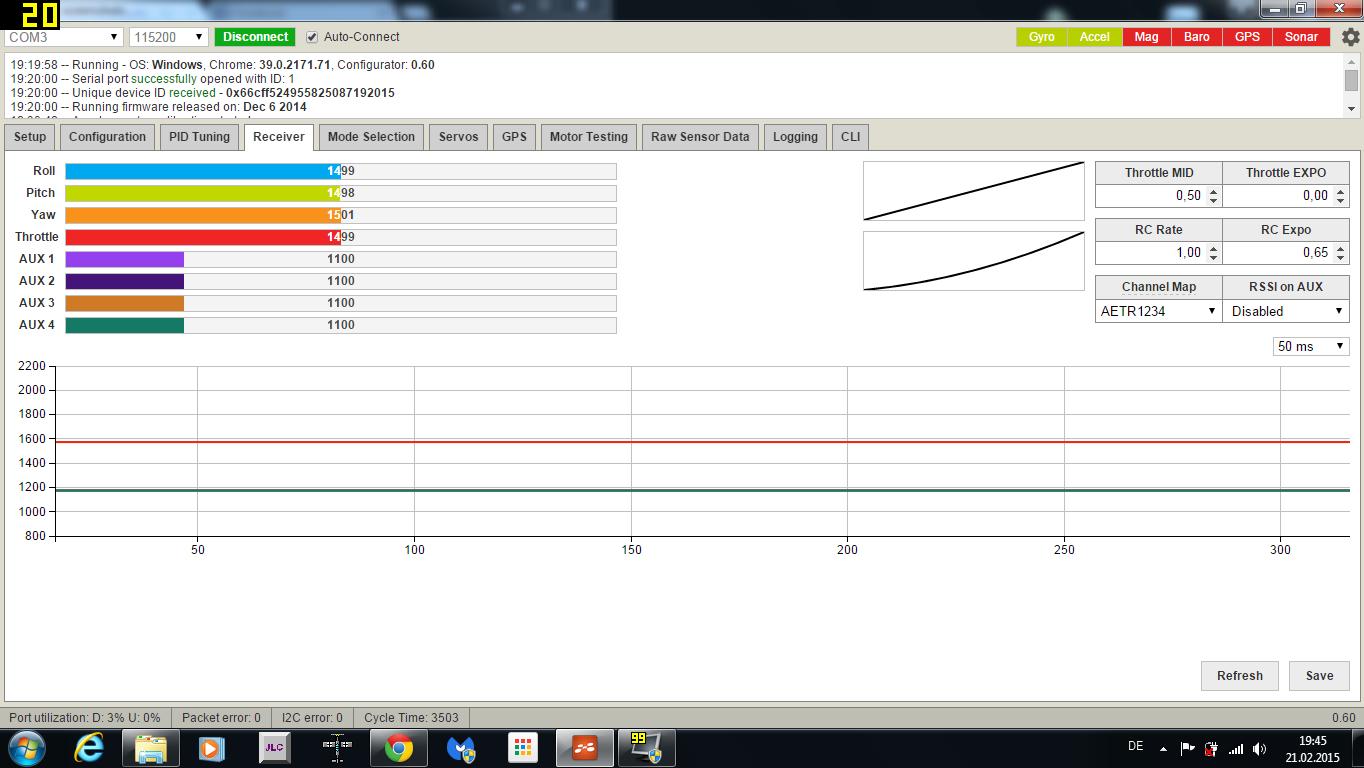Click the Save button
This screenshot has height=768, width=1364.
pyautogui.click(x=1319, y=676)
